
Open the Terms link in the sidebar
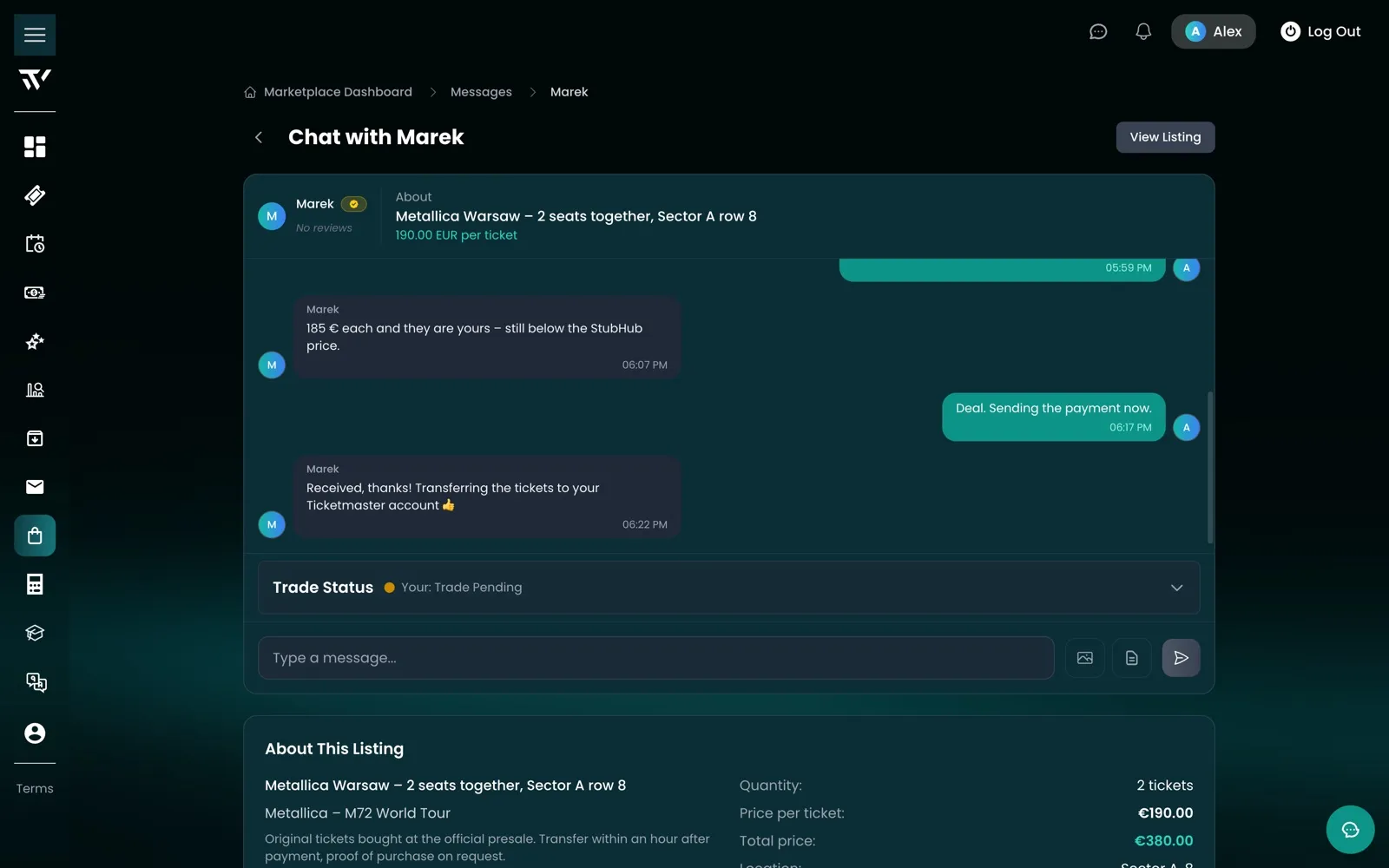tap(35, 789)
